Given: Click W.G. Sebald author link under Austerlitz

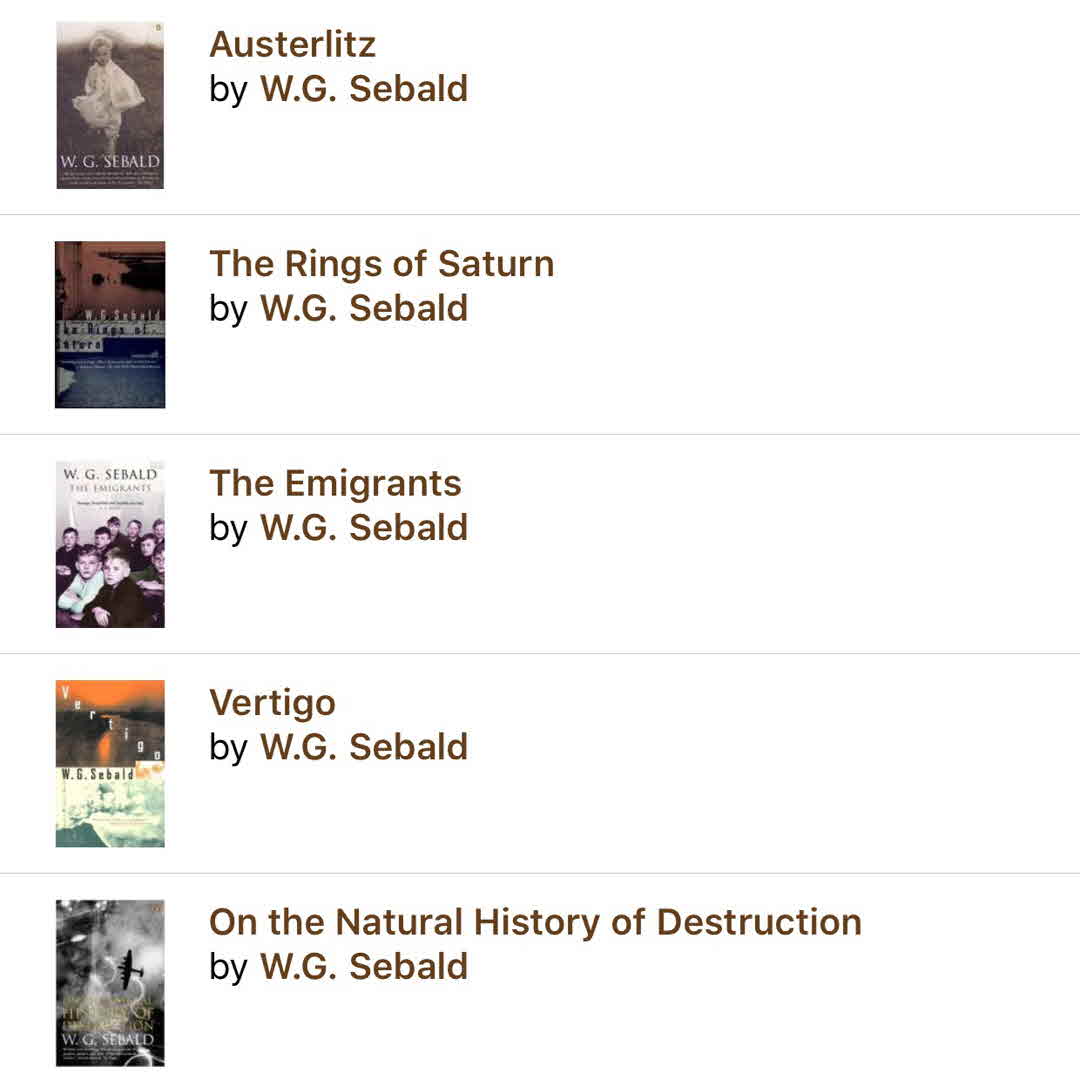Looking at the screenshot, I should pos(364,89).
